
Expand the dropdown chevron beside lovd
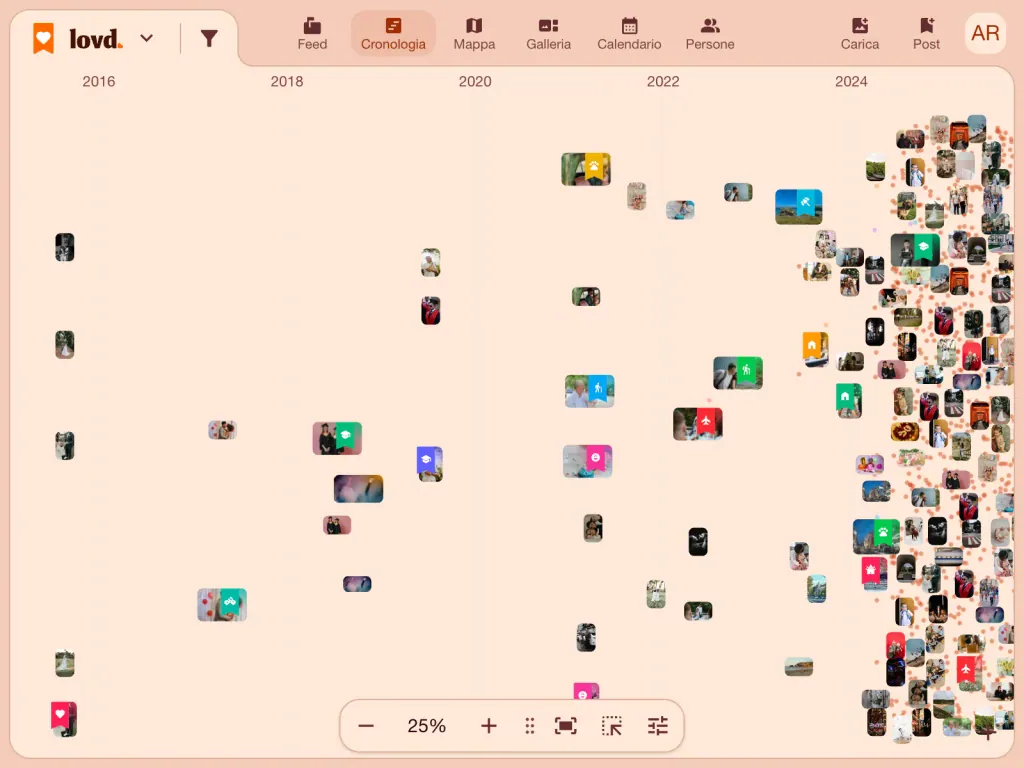[147, 39]
